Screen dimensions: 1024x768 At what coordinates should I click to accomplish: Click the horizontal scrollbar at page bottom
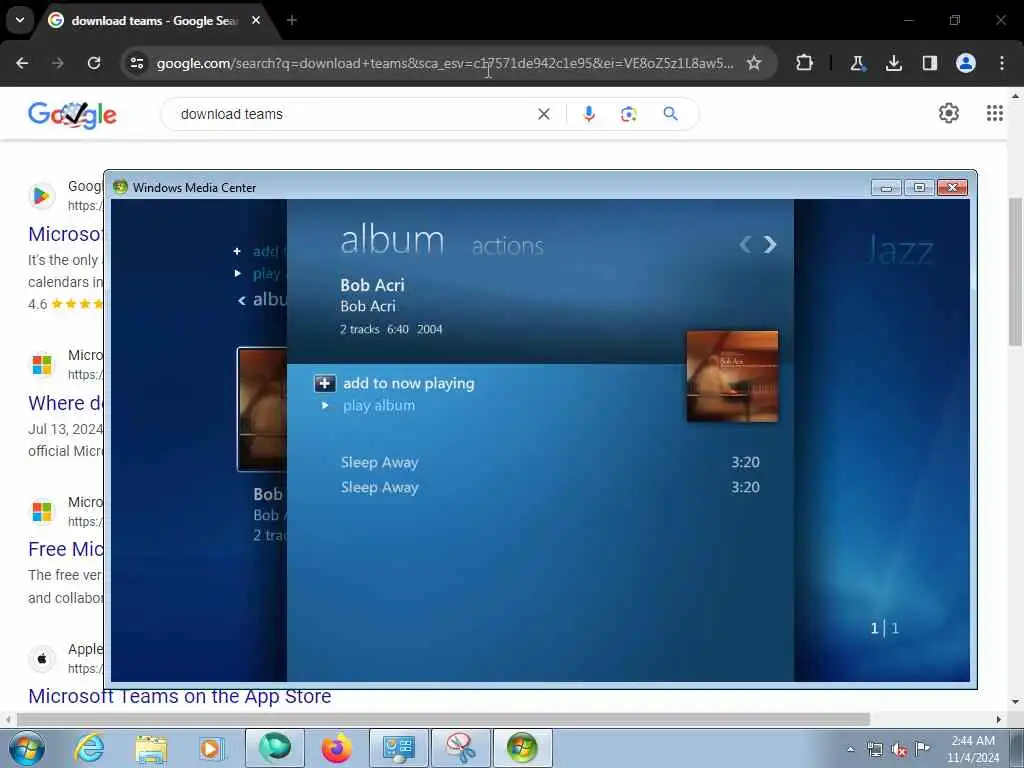(x=443, y=719)
